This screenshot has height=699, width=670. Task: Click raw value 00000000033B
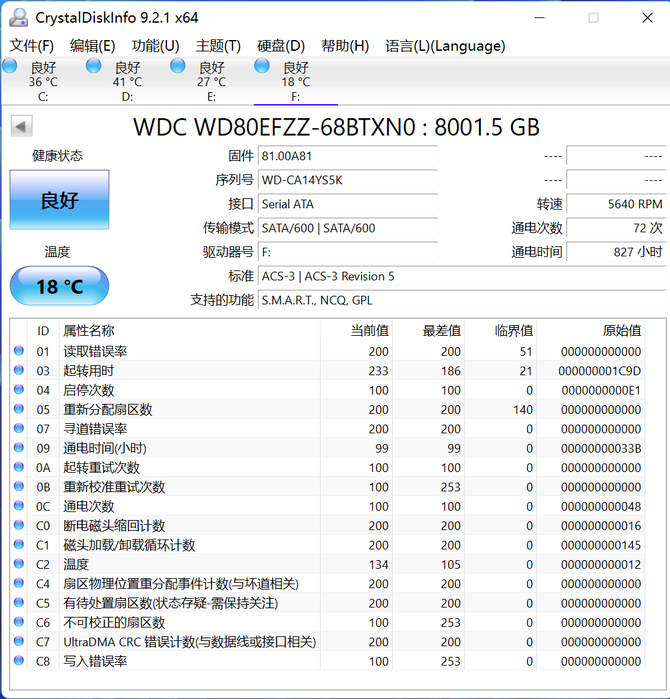pyautogui.click(x=601, y=448)
